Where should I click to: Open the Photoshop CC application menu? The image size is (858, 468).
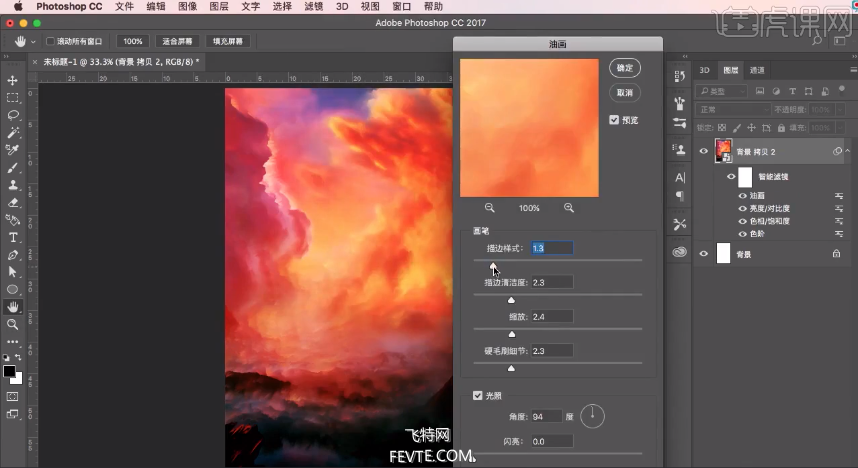pos(69,7)
